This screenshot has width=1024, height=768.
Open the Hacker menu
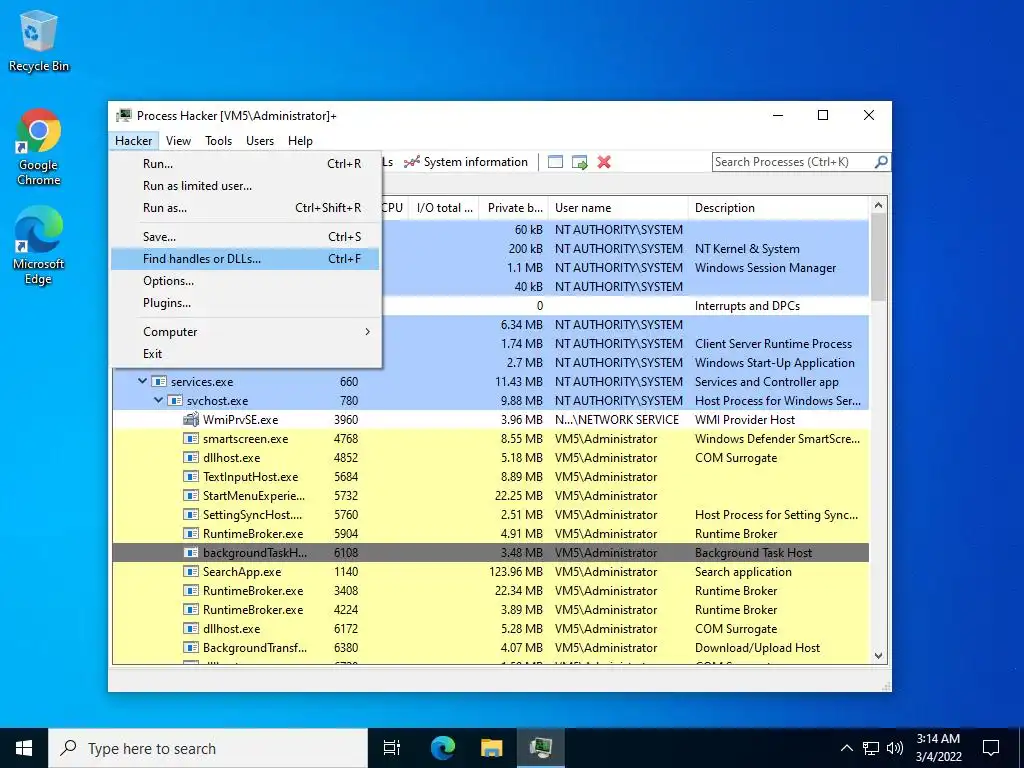[133, 140]
